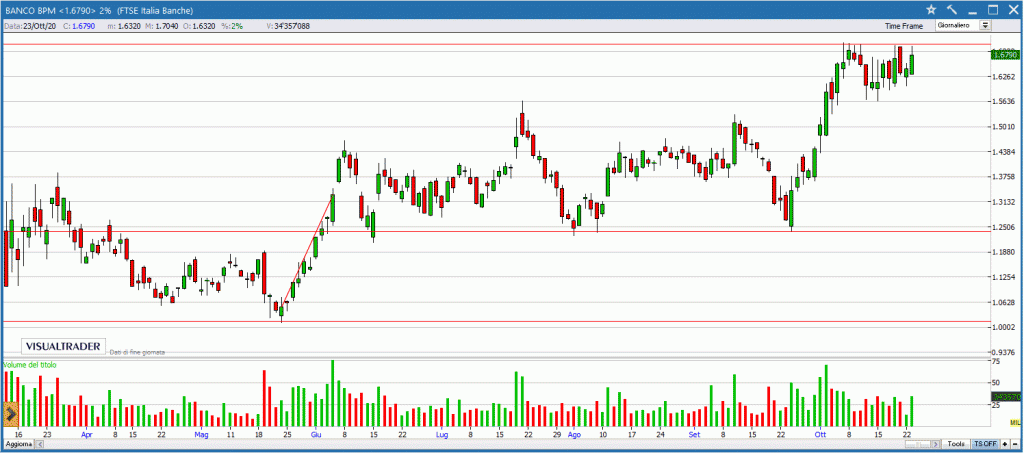Click the 1.5010 price level label
This screenshot has height=453, width=1024.
point(1004,127)
